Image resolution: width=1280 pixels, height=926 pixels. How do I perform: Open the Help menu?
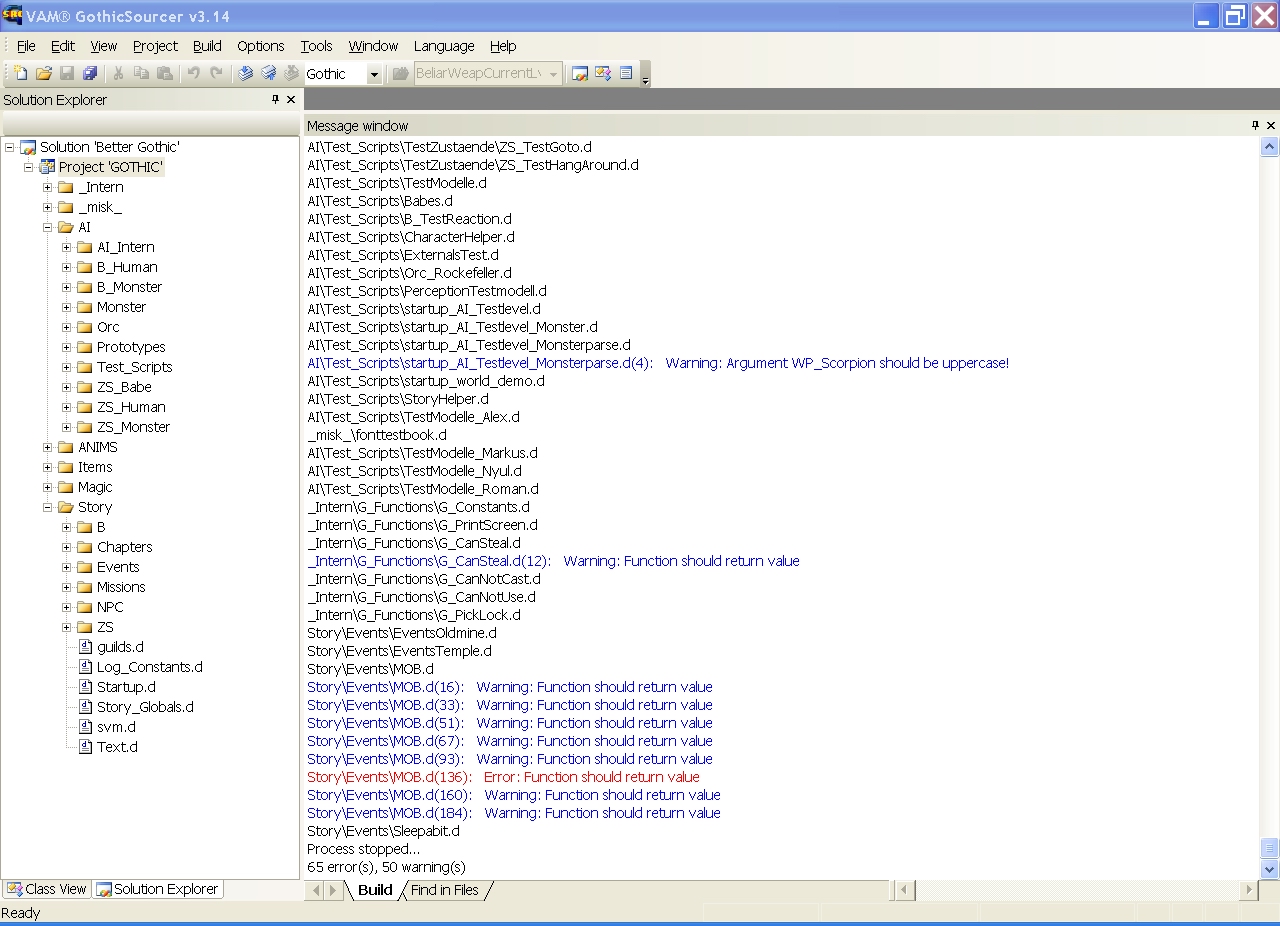tap(503, 46)
